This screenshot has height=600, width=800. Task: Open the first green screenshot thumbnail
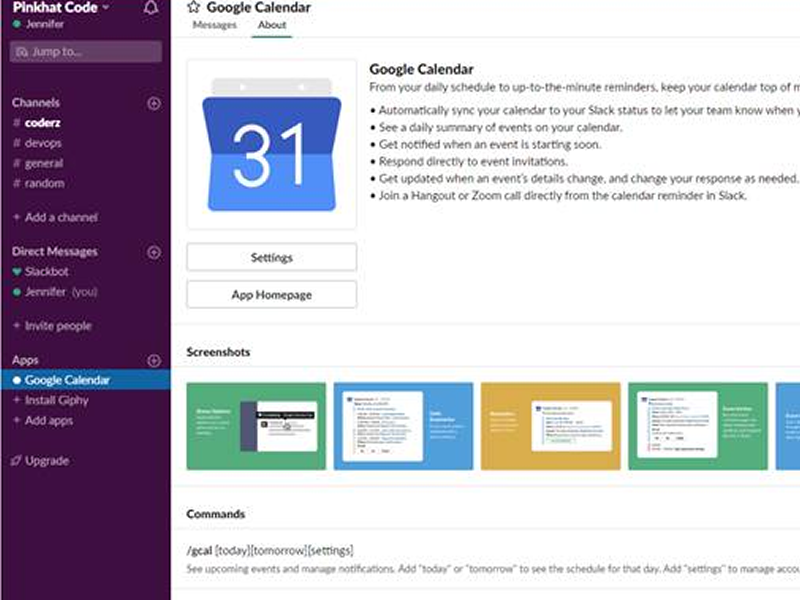pyautogui.click(x=256, y=426)
